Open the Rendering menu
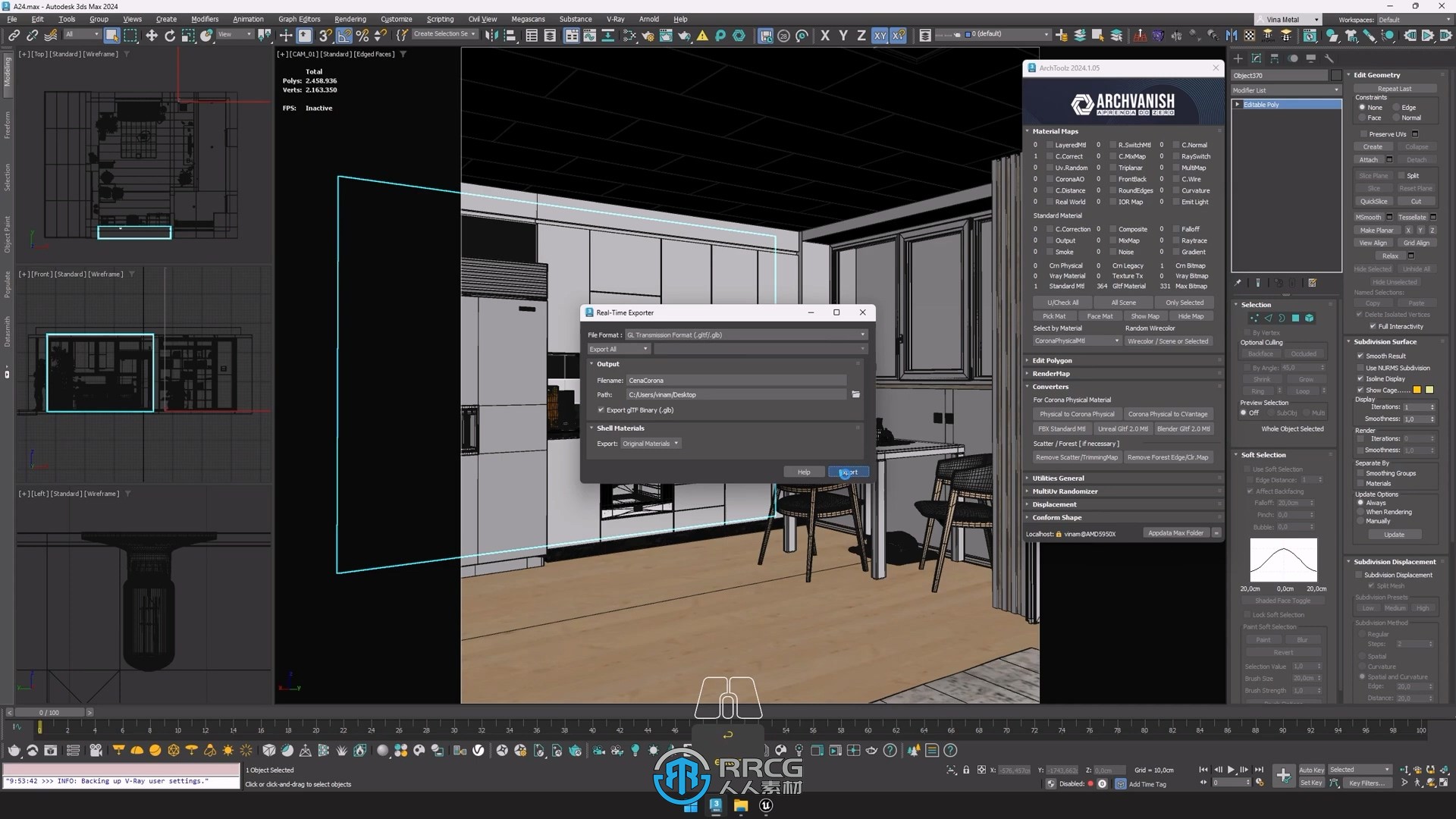The width and height of the screenshot is (1456, 819). pyautogui.click(x=350, y=19)
